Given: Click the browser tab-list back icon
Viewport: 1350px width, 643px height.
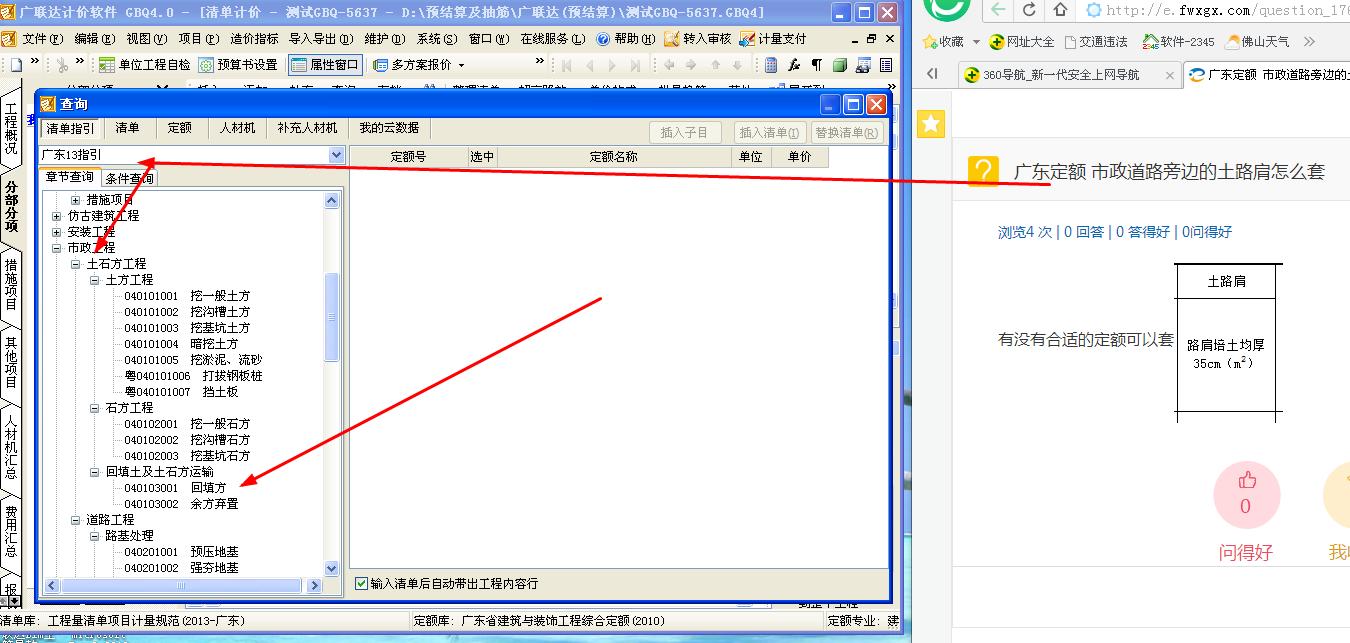Looking at the screenshot, I should [x=932, y=74].
